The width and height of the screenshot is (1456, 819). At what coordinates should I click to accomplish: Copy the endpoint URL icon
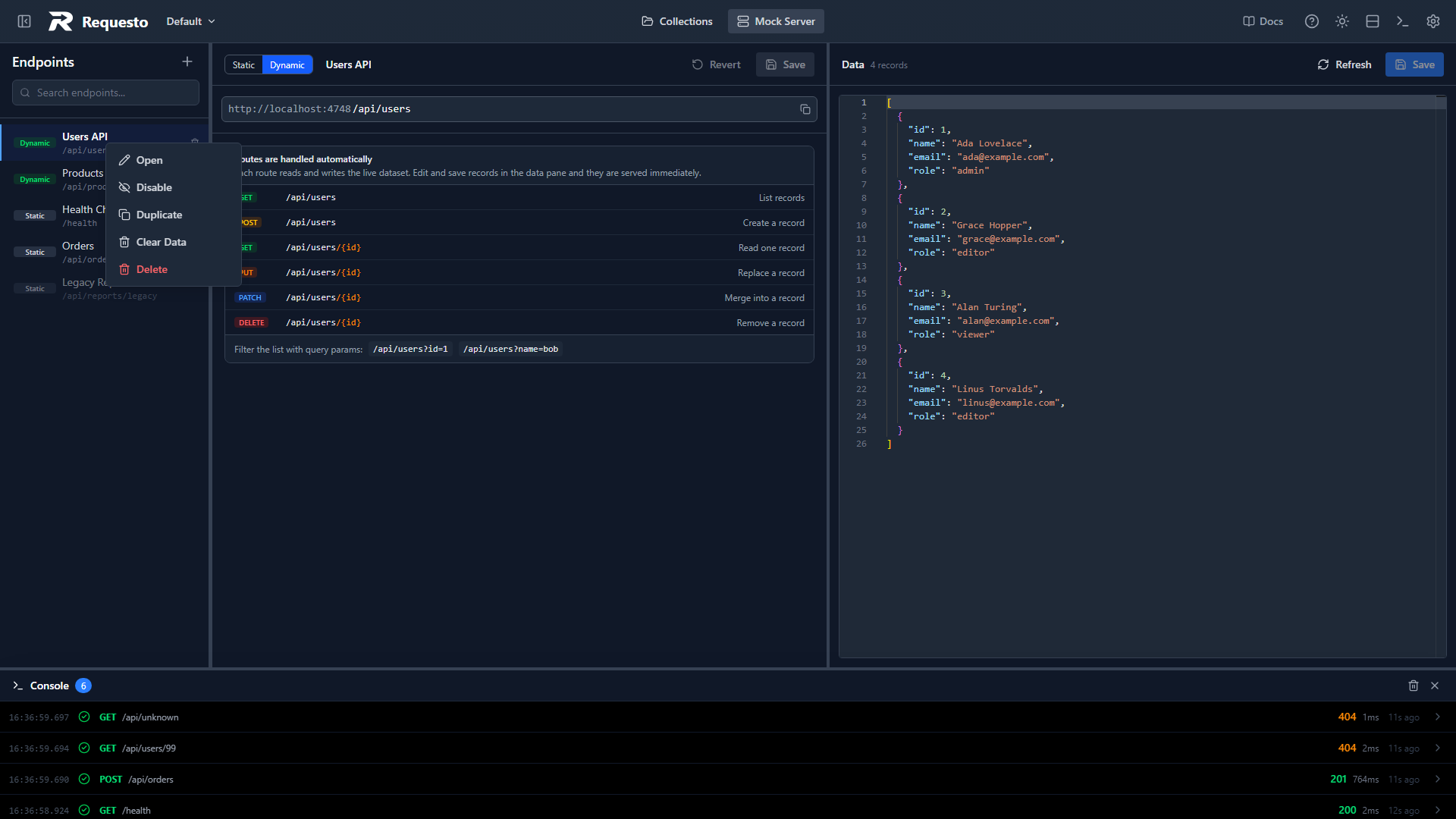point(805,109)
